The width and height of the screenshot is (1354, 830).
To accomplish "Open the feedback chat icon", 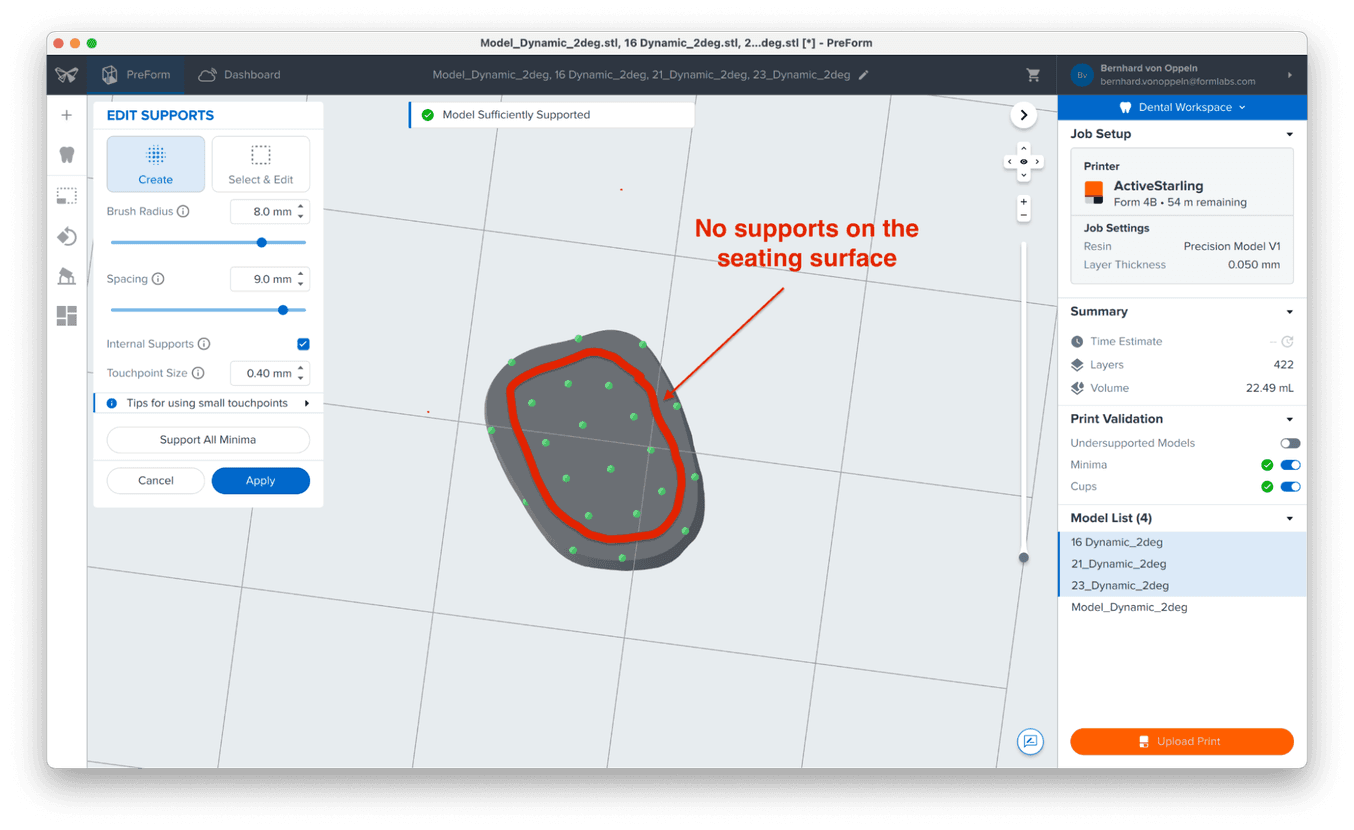I will coord(1030,742).
